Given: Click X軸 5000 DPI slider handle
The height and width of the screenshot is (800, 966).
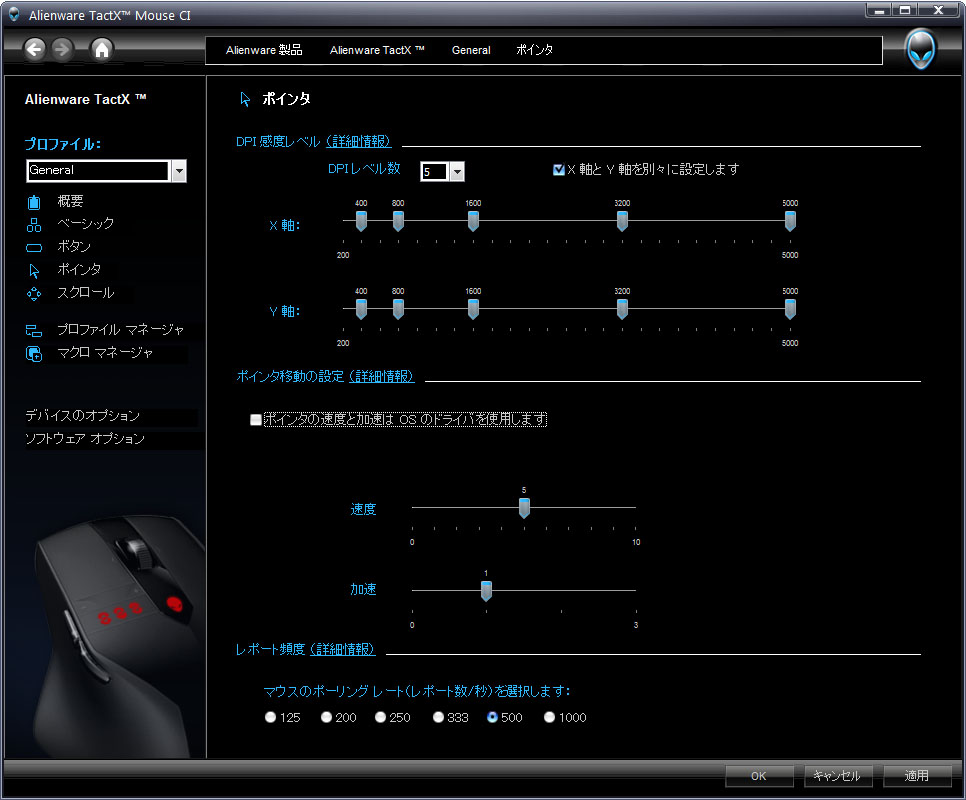Looking at the screenshot, I should [x=790, y=220].
